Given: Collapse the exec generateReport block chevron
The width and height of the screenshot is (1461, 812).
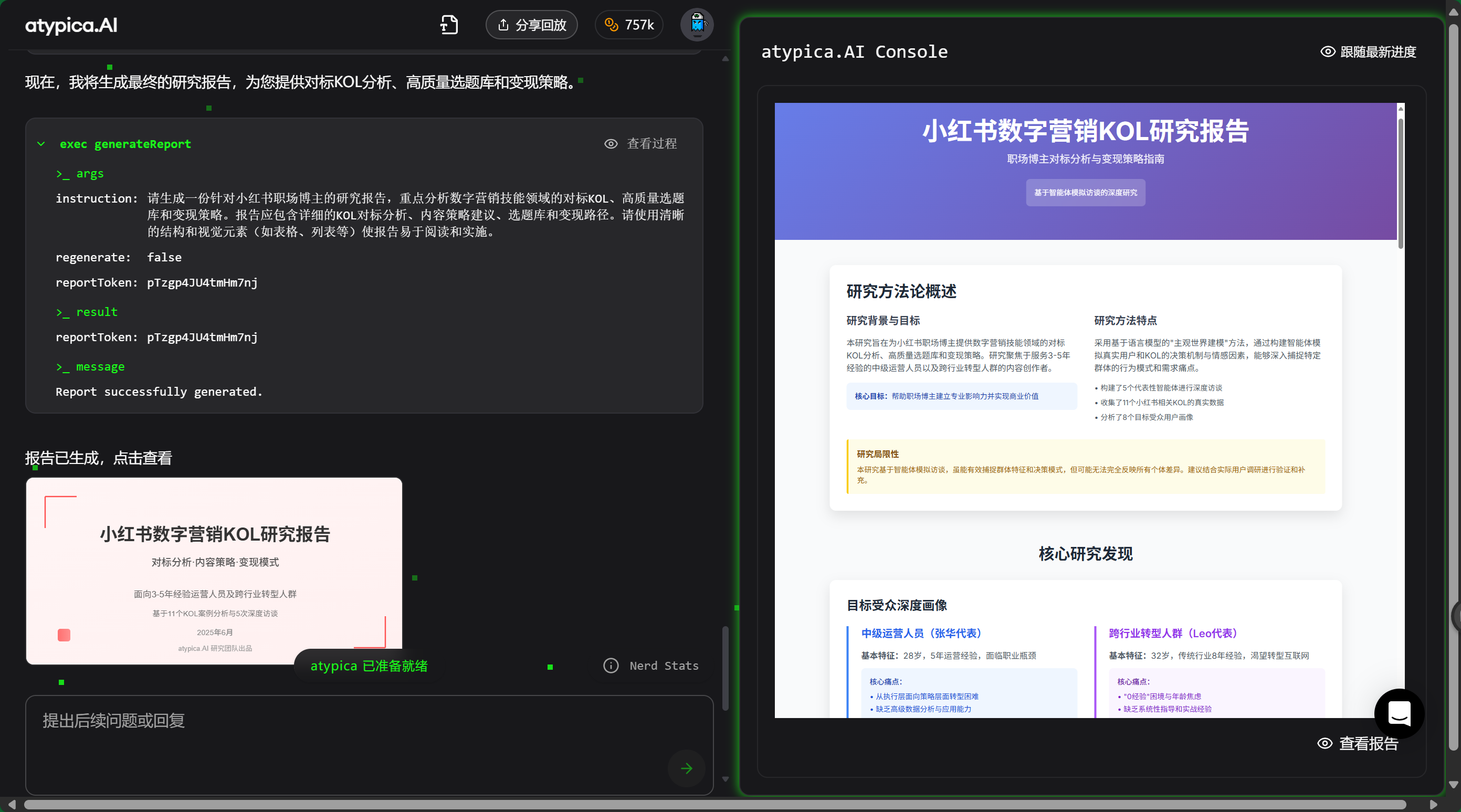Looking at the screenshot, I should (41, 144).
